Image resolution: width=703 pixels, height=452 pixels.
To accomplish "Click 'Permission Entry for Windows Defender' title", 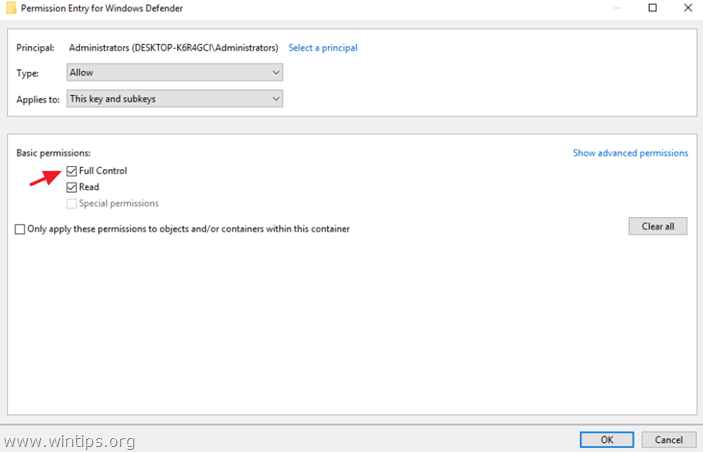I will [102, 8].
